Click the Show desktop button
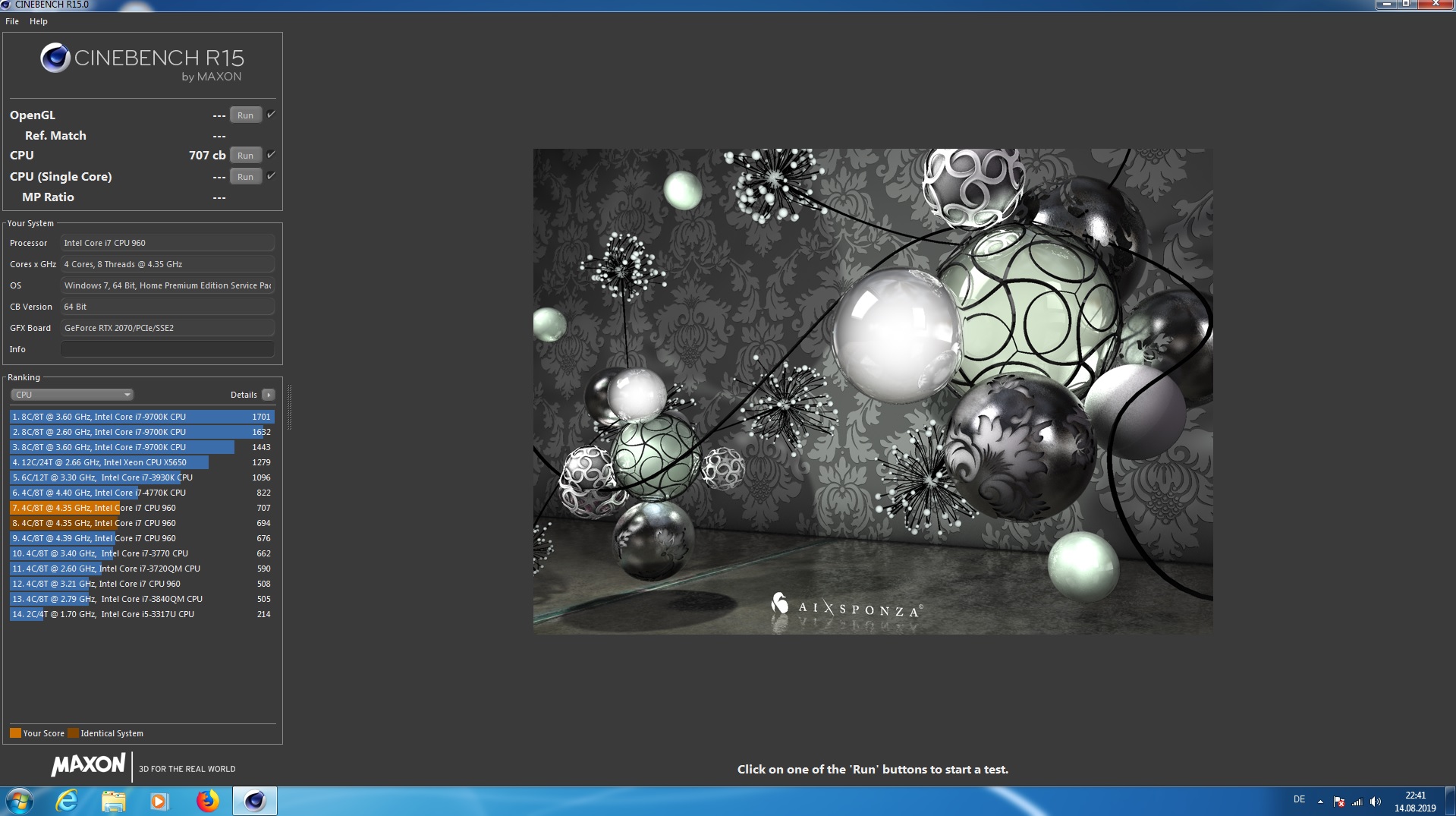This screenshot has height=816, width=1456. [1450, 802]
